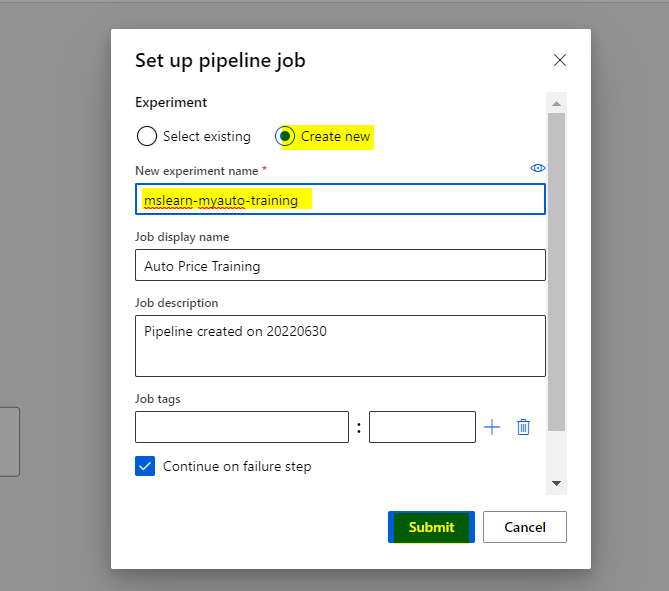Choose the Select existing experiment option
The image size is (669, 591).
point(147,136)
